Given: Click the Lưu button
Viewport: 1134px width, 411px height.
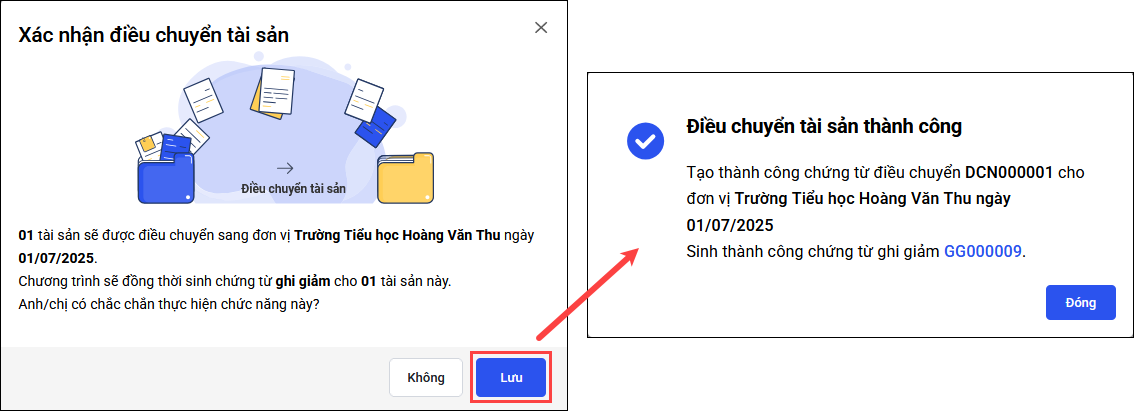Looking at the screenshot, I should tap(511, 378).
